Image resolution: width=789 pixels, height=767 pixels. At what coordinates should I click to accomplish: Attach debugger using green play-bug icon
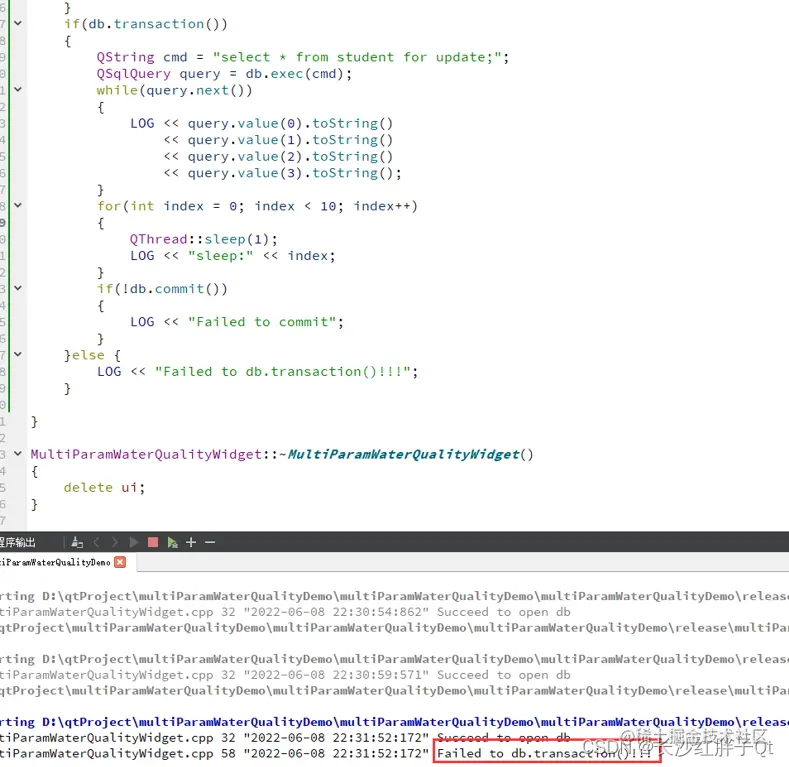pyautogui.click(x=173, y=542)
